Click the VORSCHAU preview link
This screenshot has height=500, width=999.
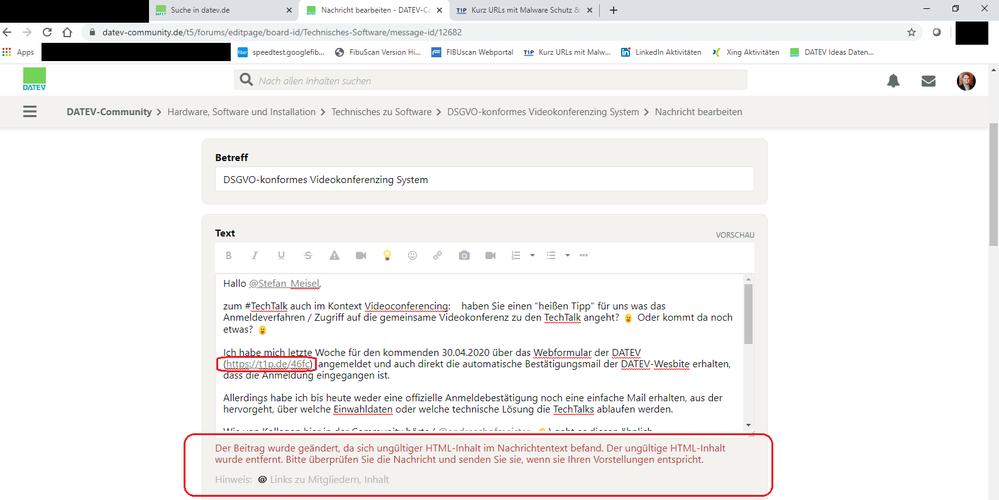point(734,235)
